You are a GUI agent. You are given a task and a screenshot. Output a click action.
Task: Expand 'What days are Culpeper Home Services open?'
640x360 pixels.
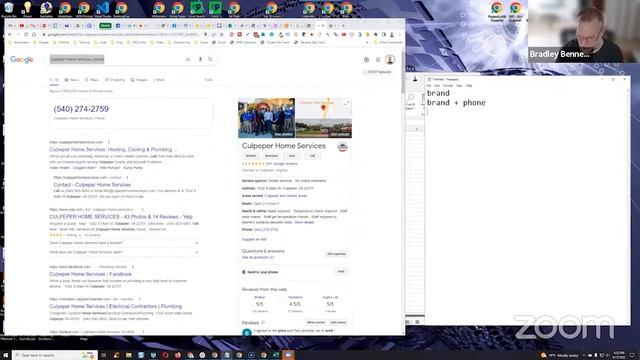pyautogui.click(x=124, y=252)
